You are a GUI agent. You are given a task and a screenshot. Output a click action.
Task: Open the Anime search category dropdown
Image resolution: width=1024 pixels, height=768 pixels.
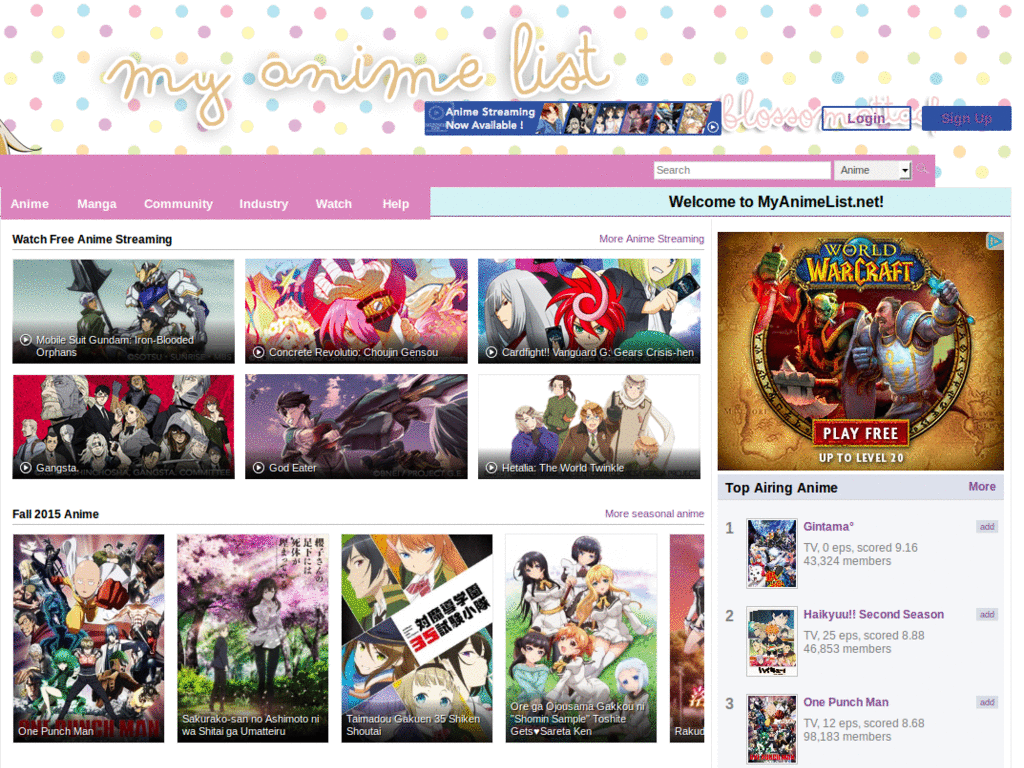872,170
